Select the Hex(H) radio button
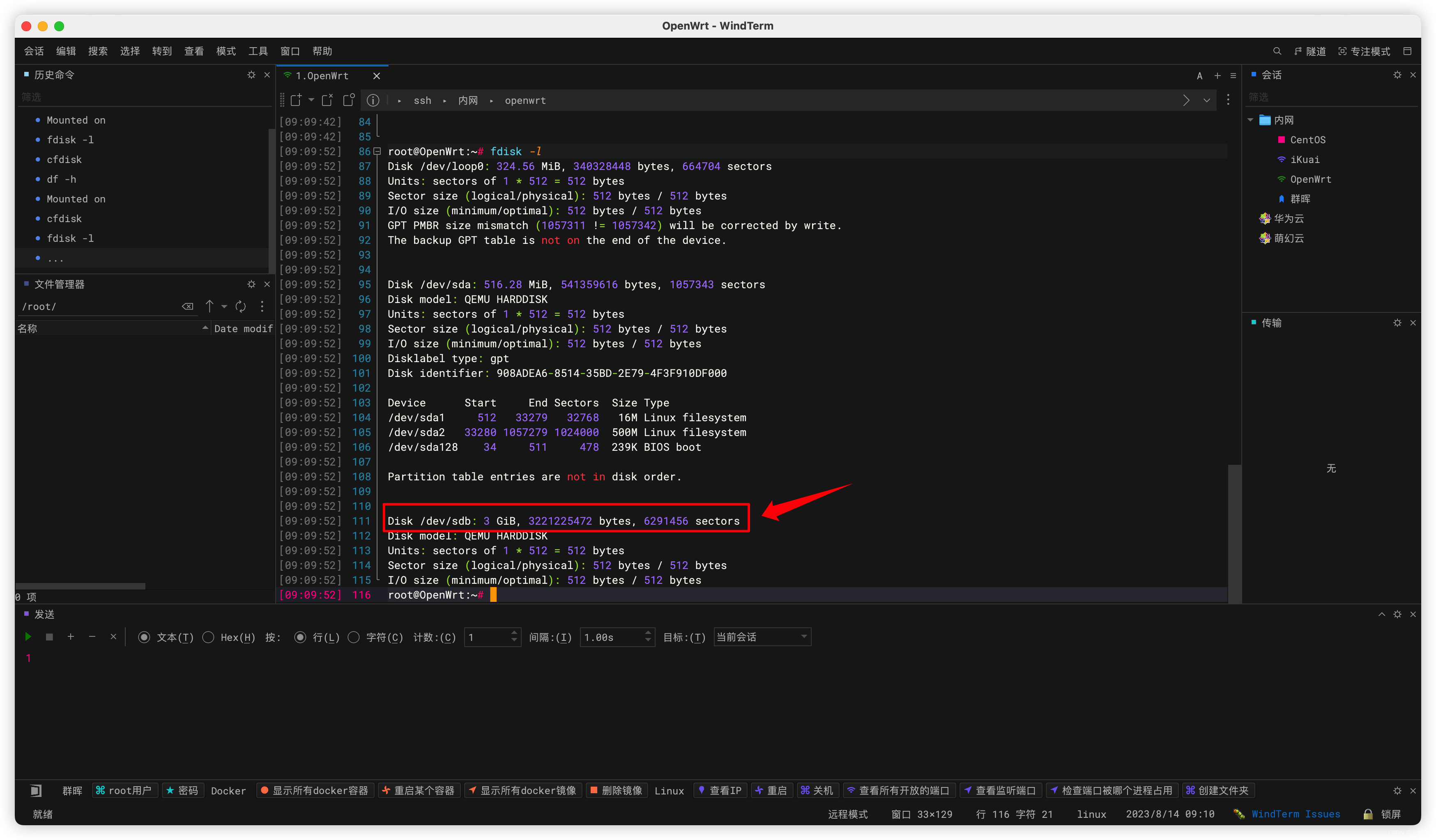The width and height of the screenshot is (1436, 840). pyautogui.click(x=209, y=637)
